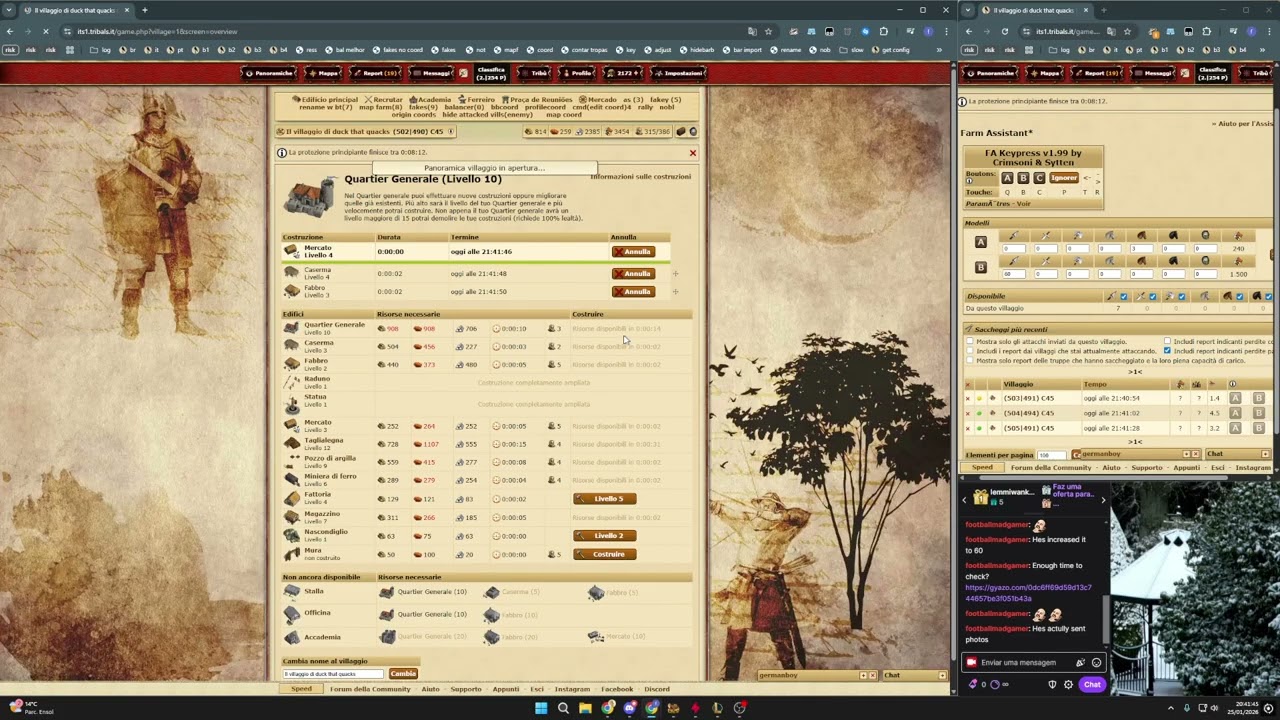Click the Ignorer button in FA Keypress
Viewport: 1280px width, 720px height.
pyautogui.click(x=1064, y=178)
